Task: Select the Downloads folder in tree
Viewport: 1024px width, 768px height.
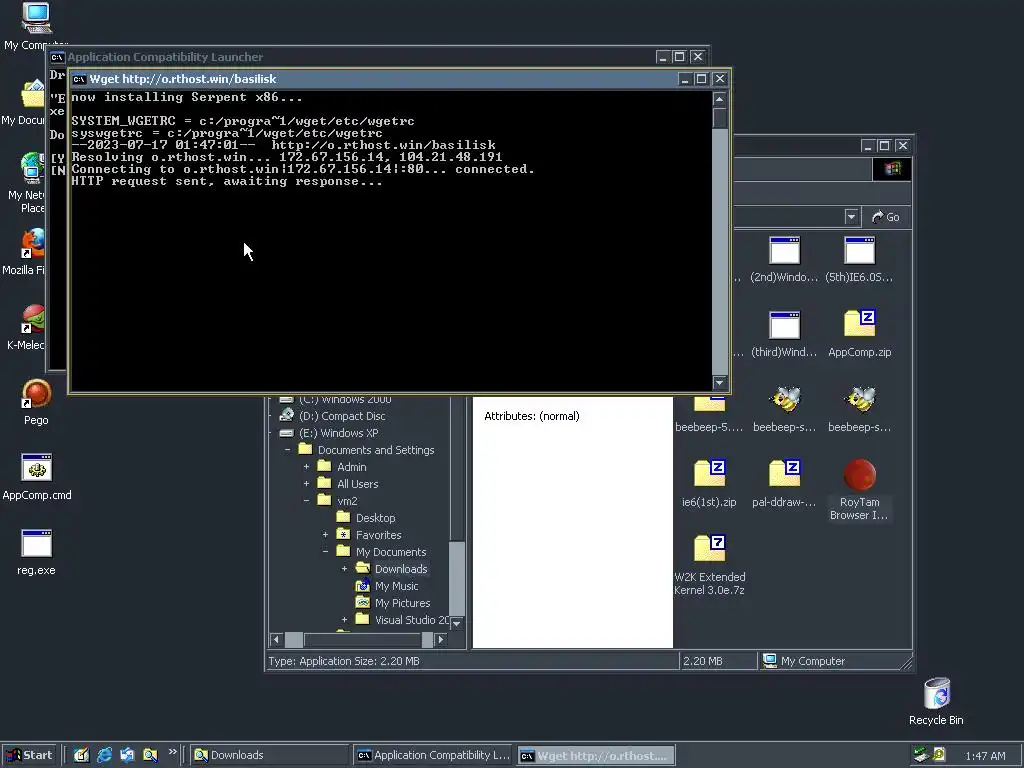Action: click(401, 569)
